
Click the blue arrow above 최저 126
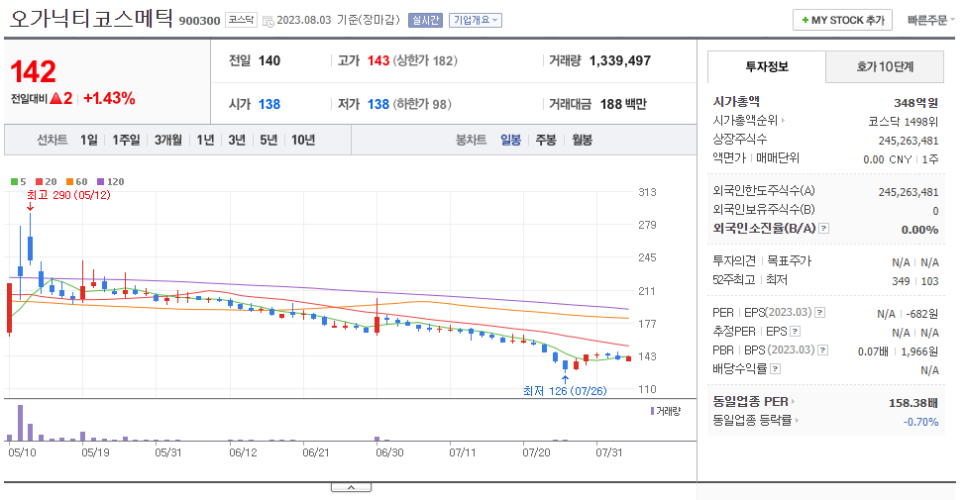[565, 379]
